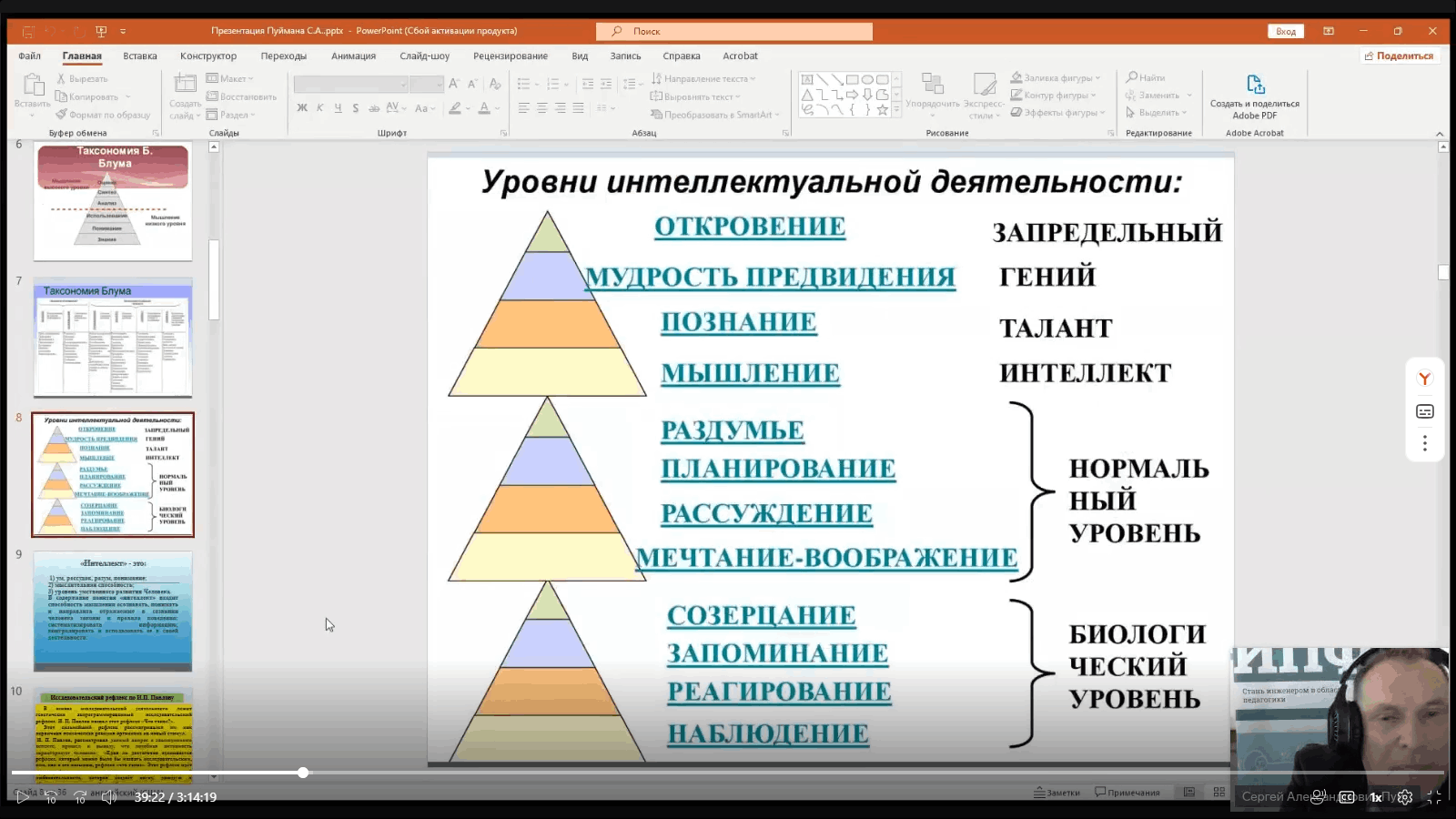
Task: Open the Слайд-шоу ribbon tab
Action: click(425, 56)
